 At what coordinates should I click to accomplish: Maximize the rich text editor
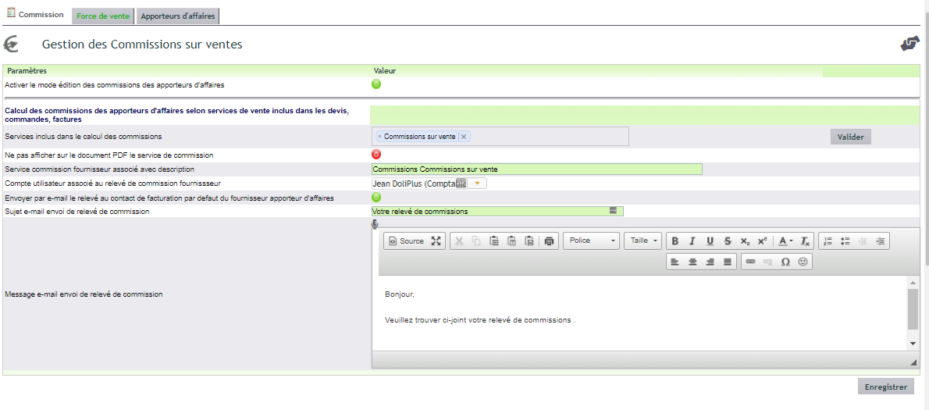pos(436,241)
